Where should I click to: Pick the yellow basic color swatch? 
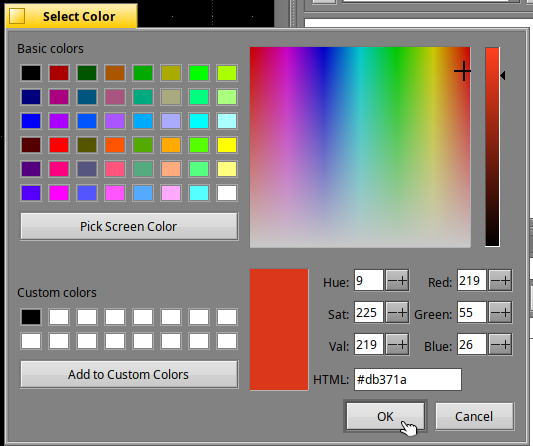(227, 145)
